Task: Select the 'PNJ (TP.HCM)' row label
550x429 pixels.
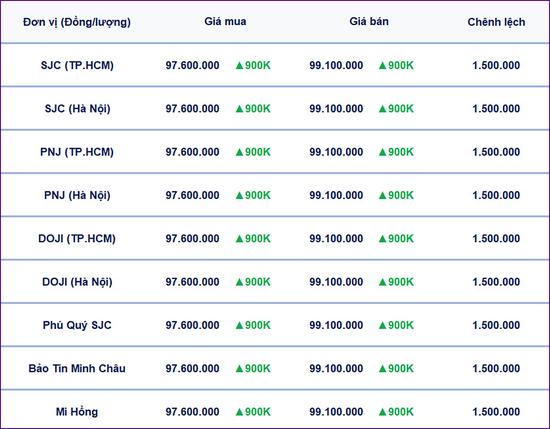Action: click(77, 152)
